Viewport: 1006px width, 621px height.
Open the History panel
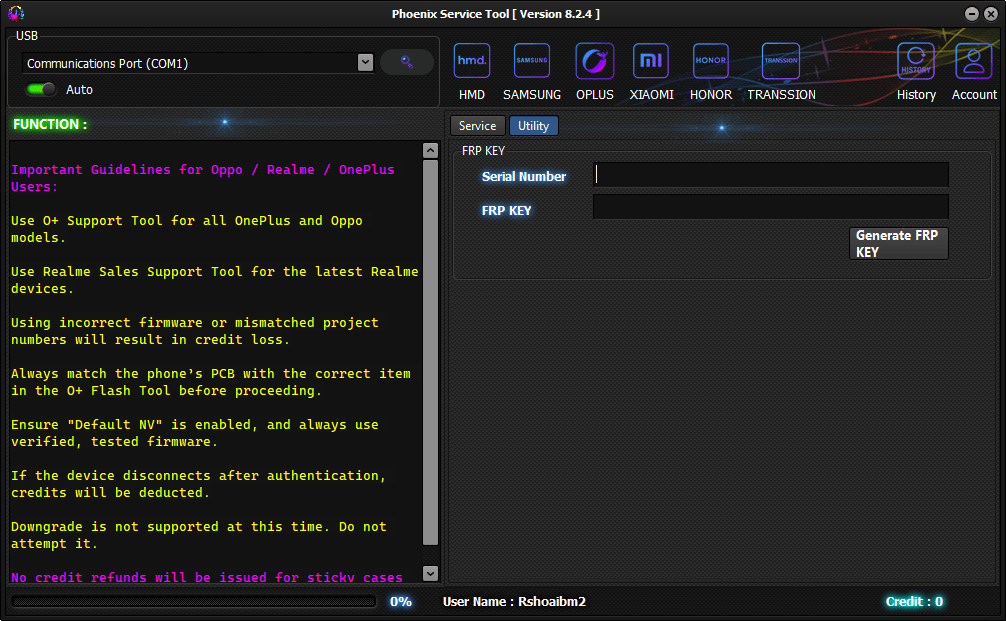[x=915, y=61]
